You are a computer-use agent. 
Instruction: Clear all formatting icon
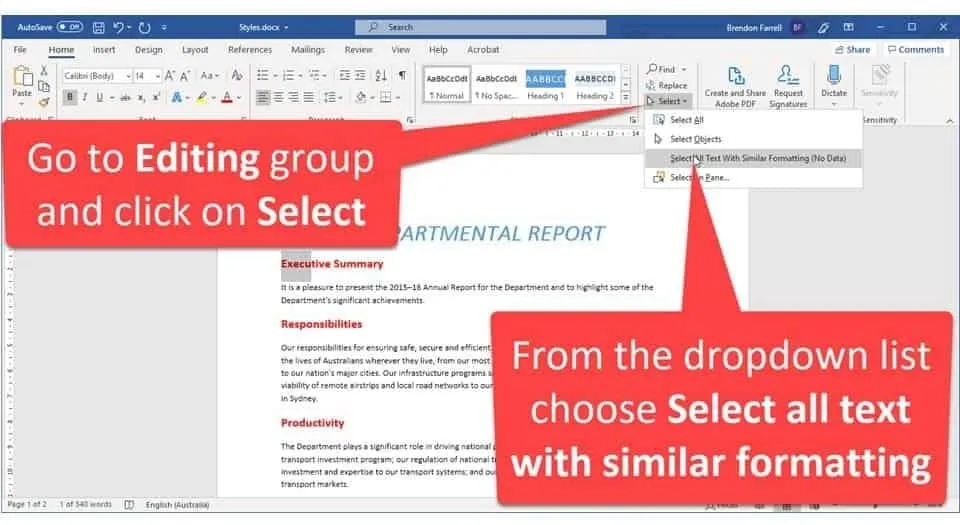click(x=236, y=76)
